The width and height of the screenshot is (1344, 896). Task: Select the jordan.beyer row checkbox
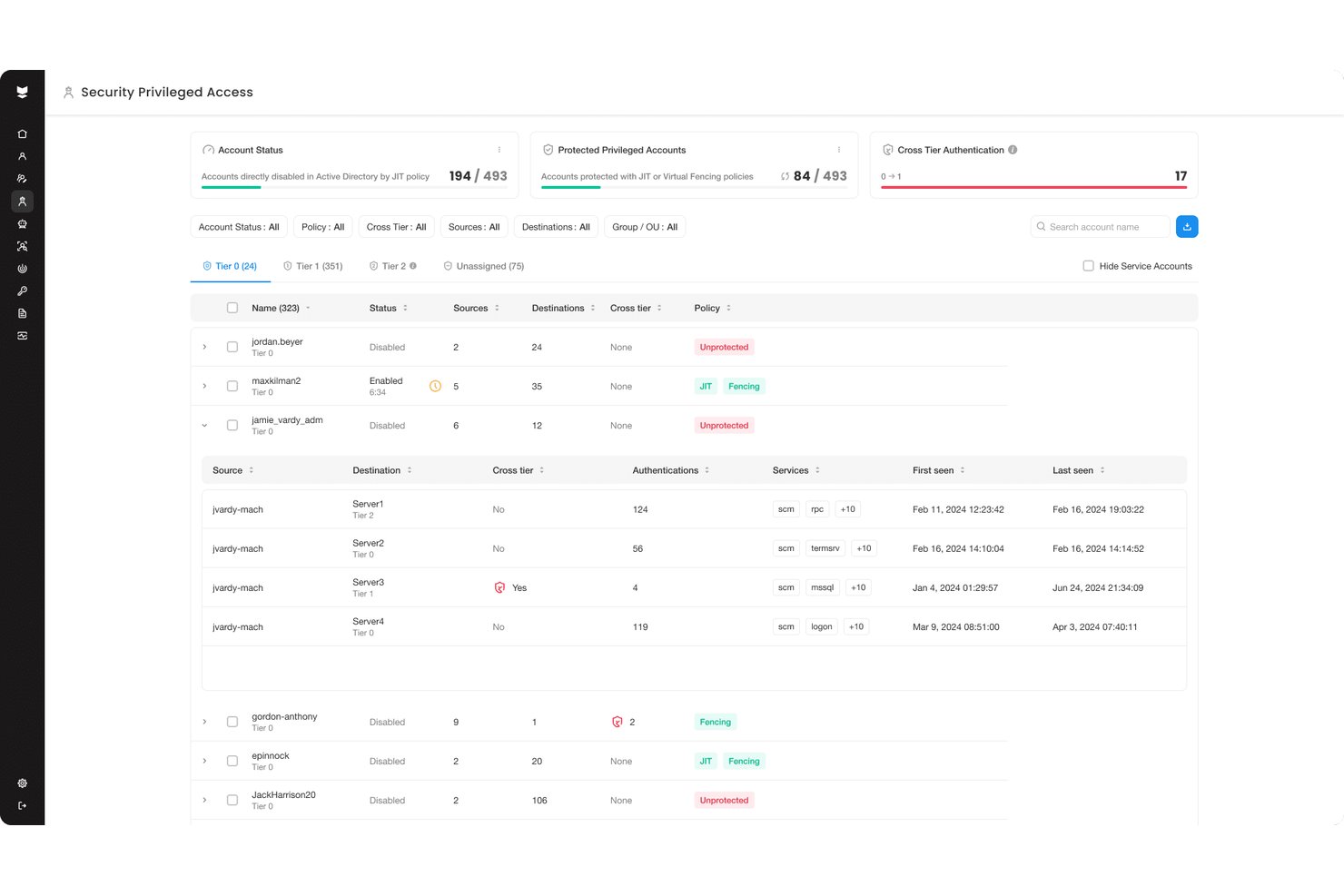[232, 347]
